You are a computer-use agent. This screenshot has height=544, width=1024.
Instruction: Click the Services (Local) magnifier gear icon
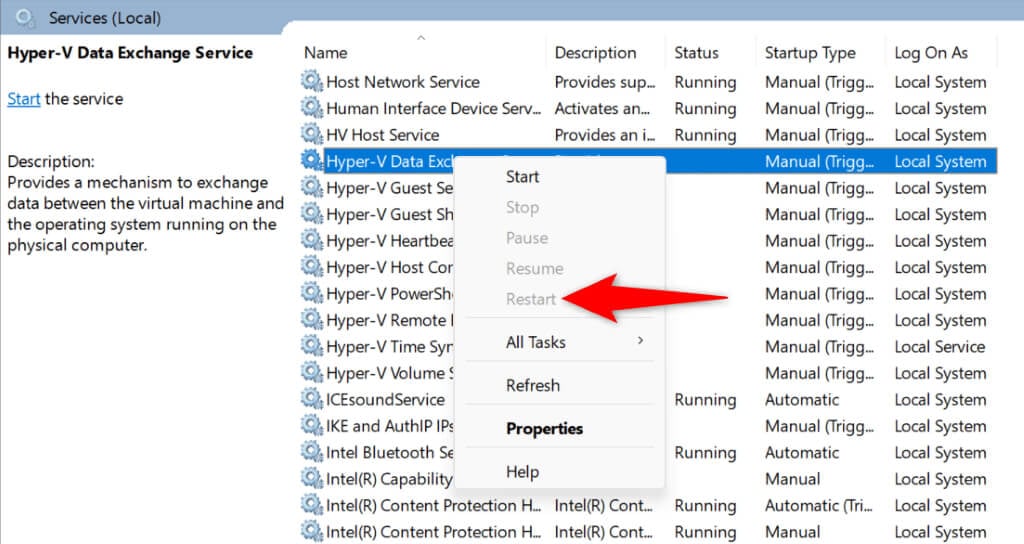[x=26, y=18]
